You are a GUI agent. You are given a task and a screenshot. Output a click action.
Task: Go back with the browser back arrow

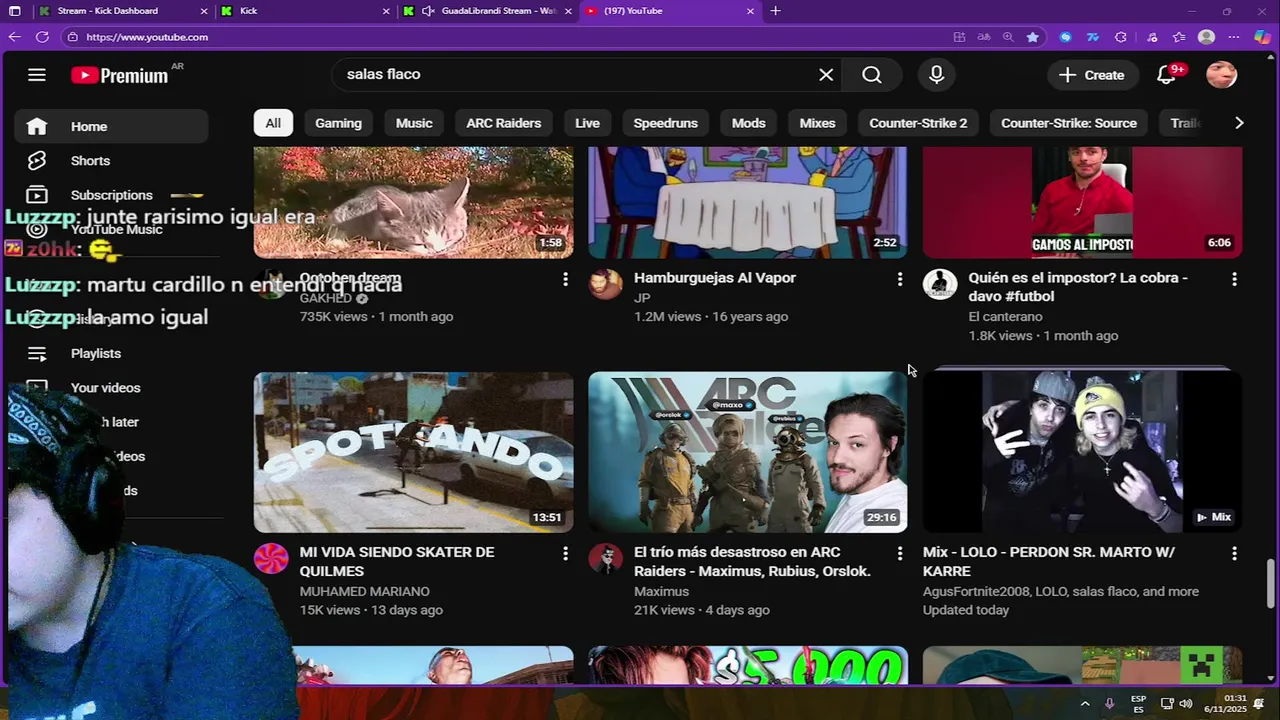pyautogui.click(x=14, y=37)
